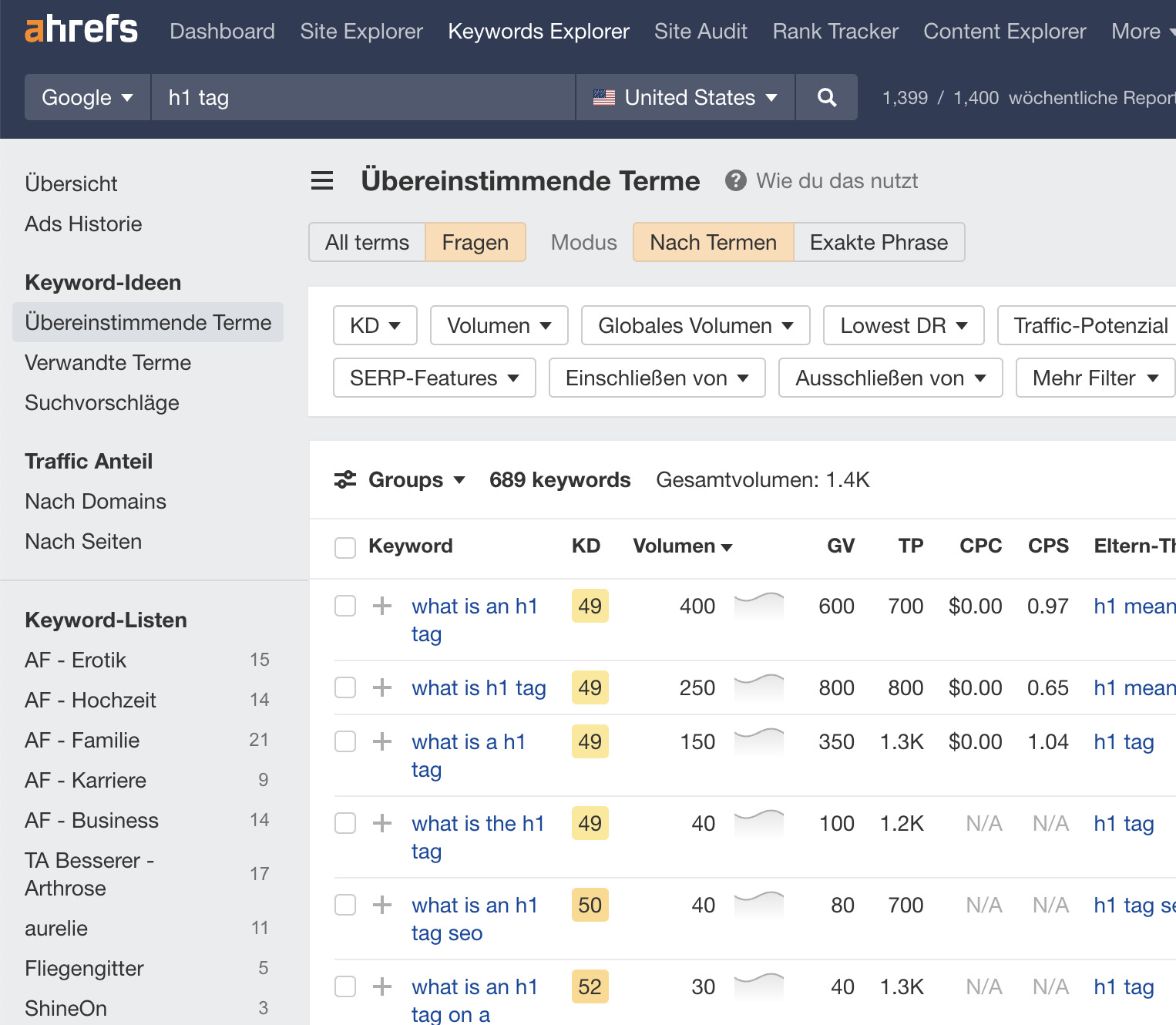Image resolution: width=1176 pixels, height=1025 pixels.
Task: Click the help question mark icon
Action: point(736,180)
